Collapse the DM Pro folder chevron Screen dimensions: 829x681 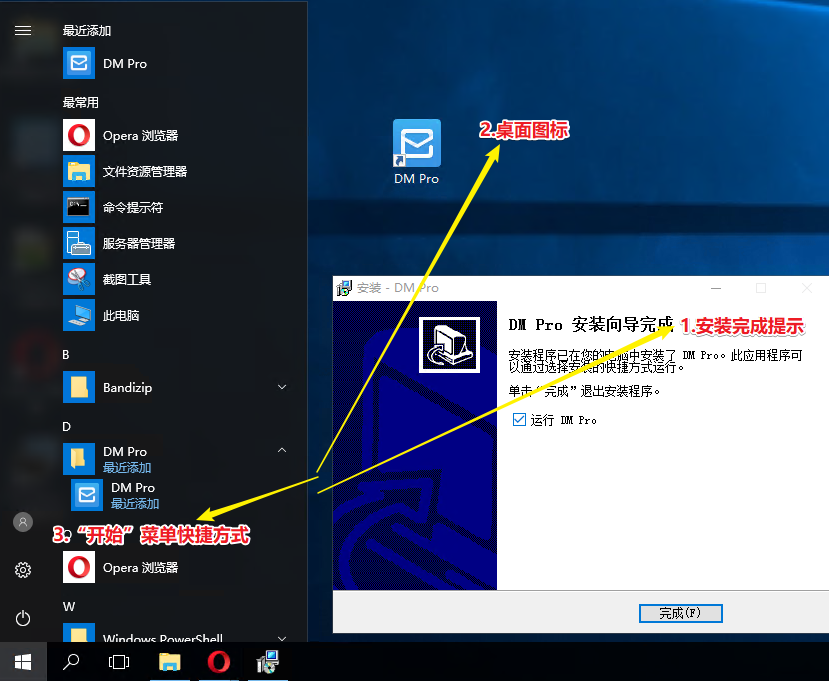pos(282,450)
